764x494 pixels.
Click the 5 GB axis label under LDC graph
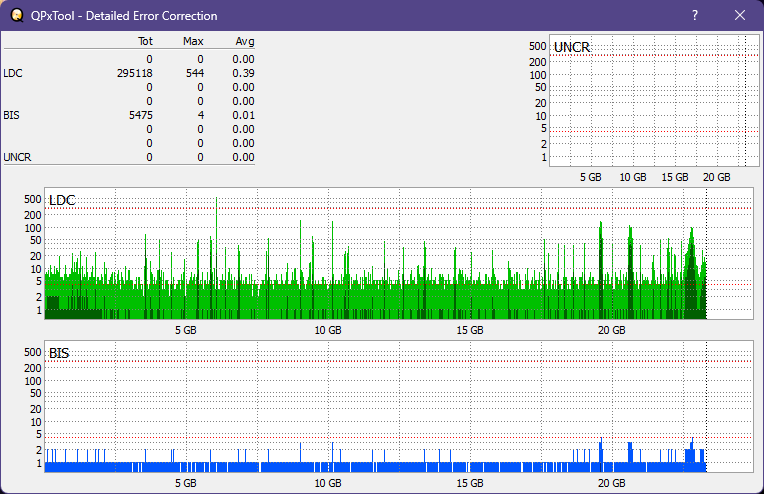[x=186, y=330]
